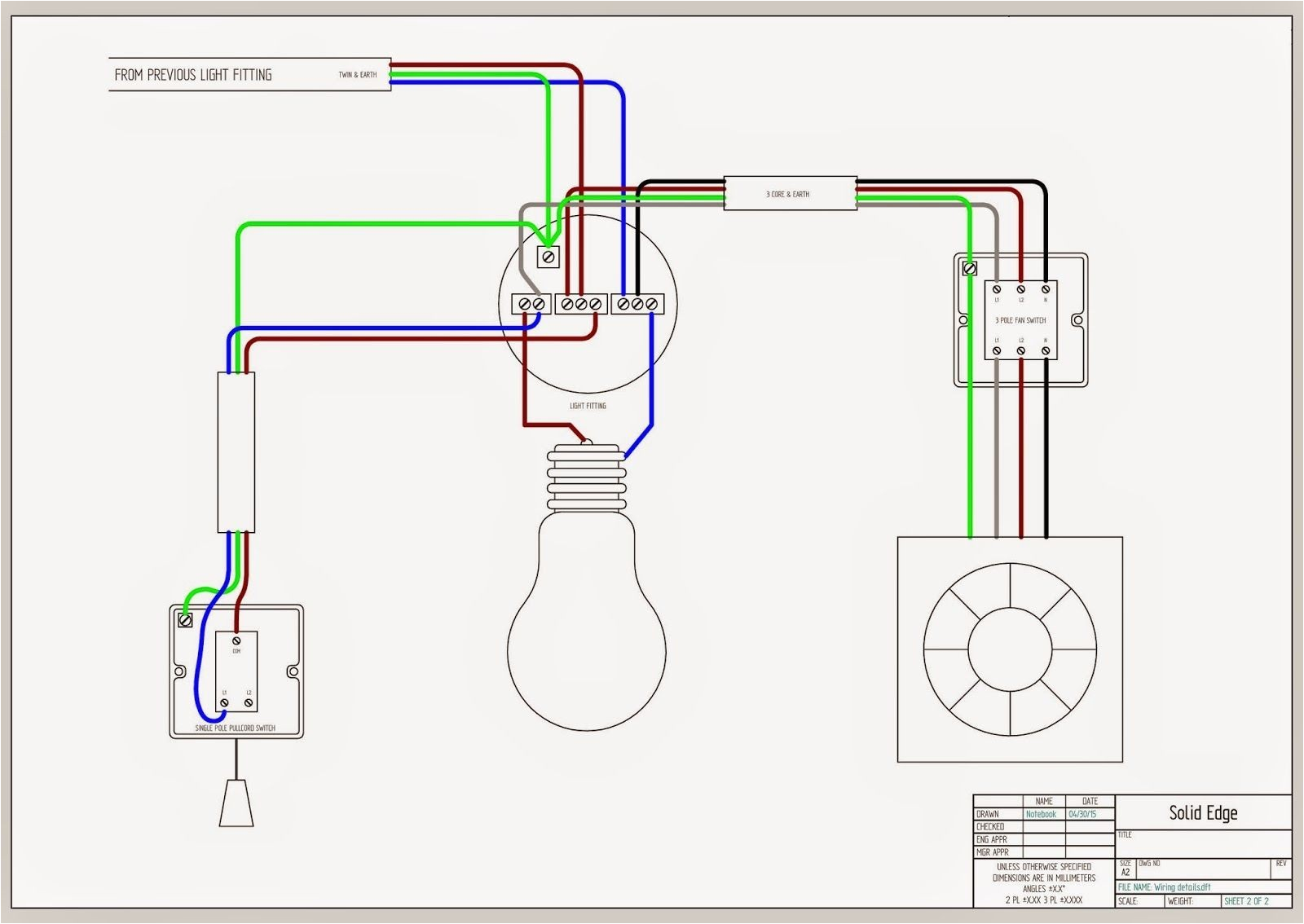Screen dimensions: 1304x924
Task: Expand the LIGHT FITTING label
Action: [x=588, y=404]
